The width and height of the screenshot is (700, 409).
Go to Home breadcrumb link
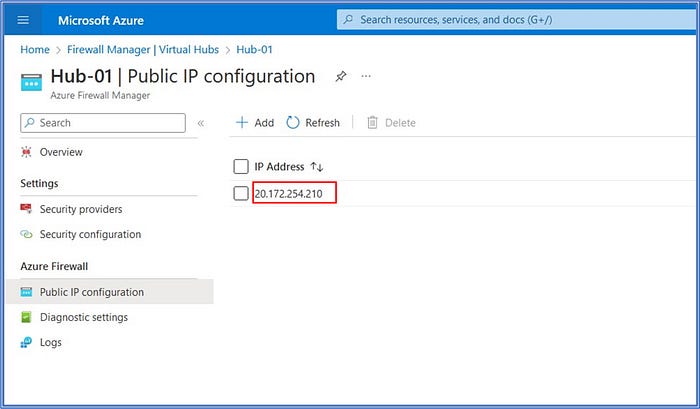(x=35, y=50)
